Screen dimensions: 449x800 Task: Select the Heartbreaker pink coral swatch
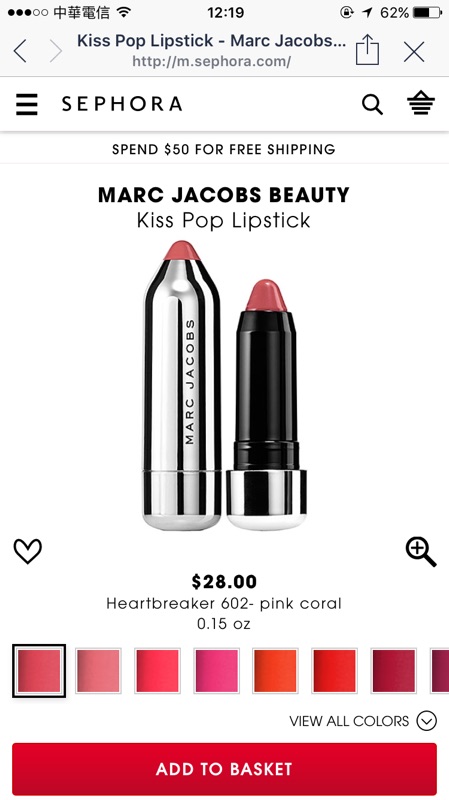[39, 670]
